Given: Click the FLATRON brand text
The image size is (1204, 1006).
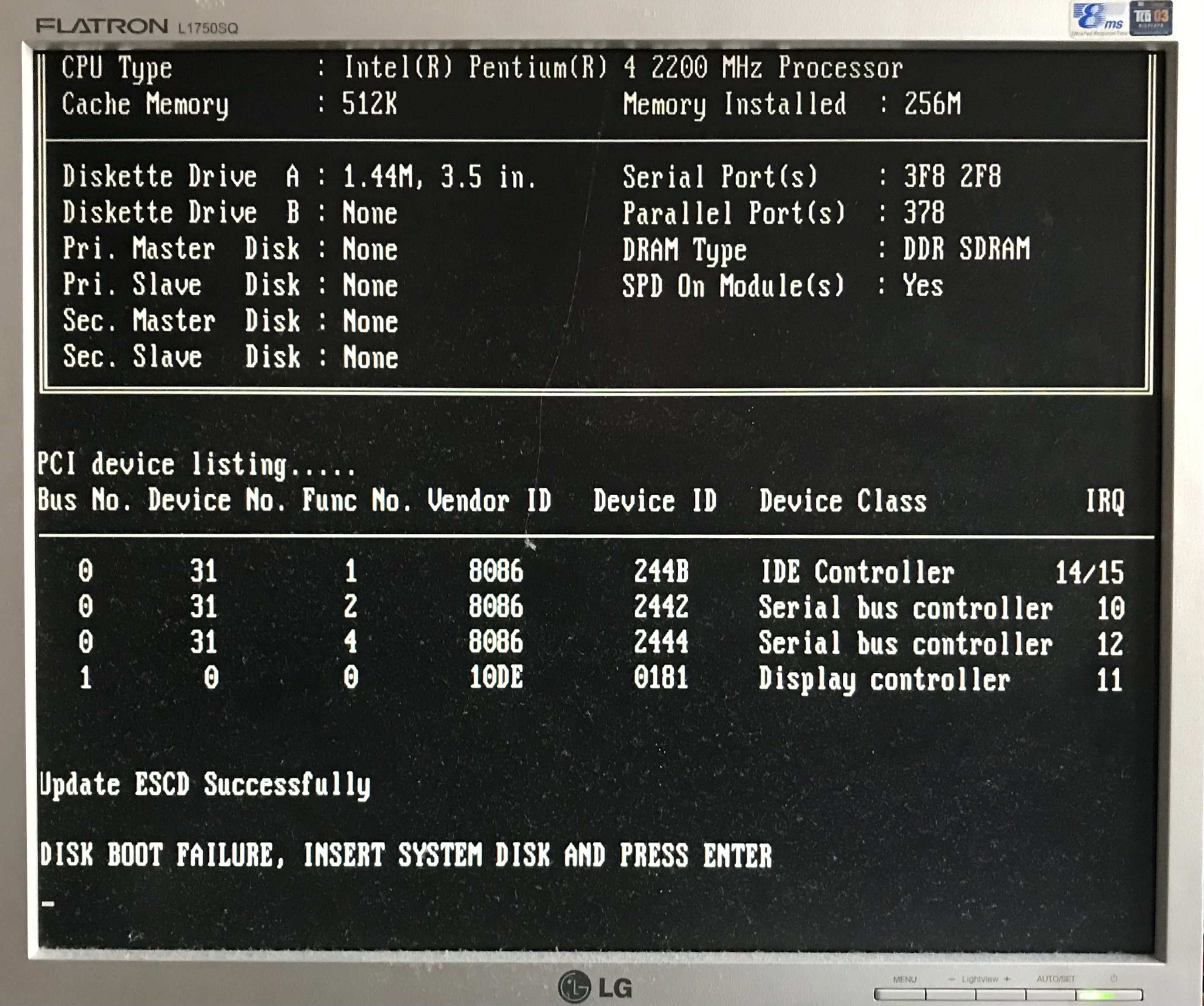Looking at the screenshot, I should pos(102,26).
